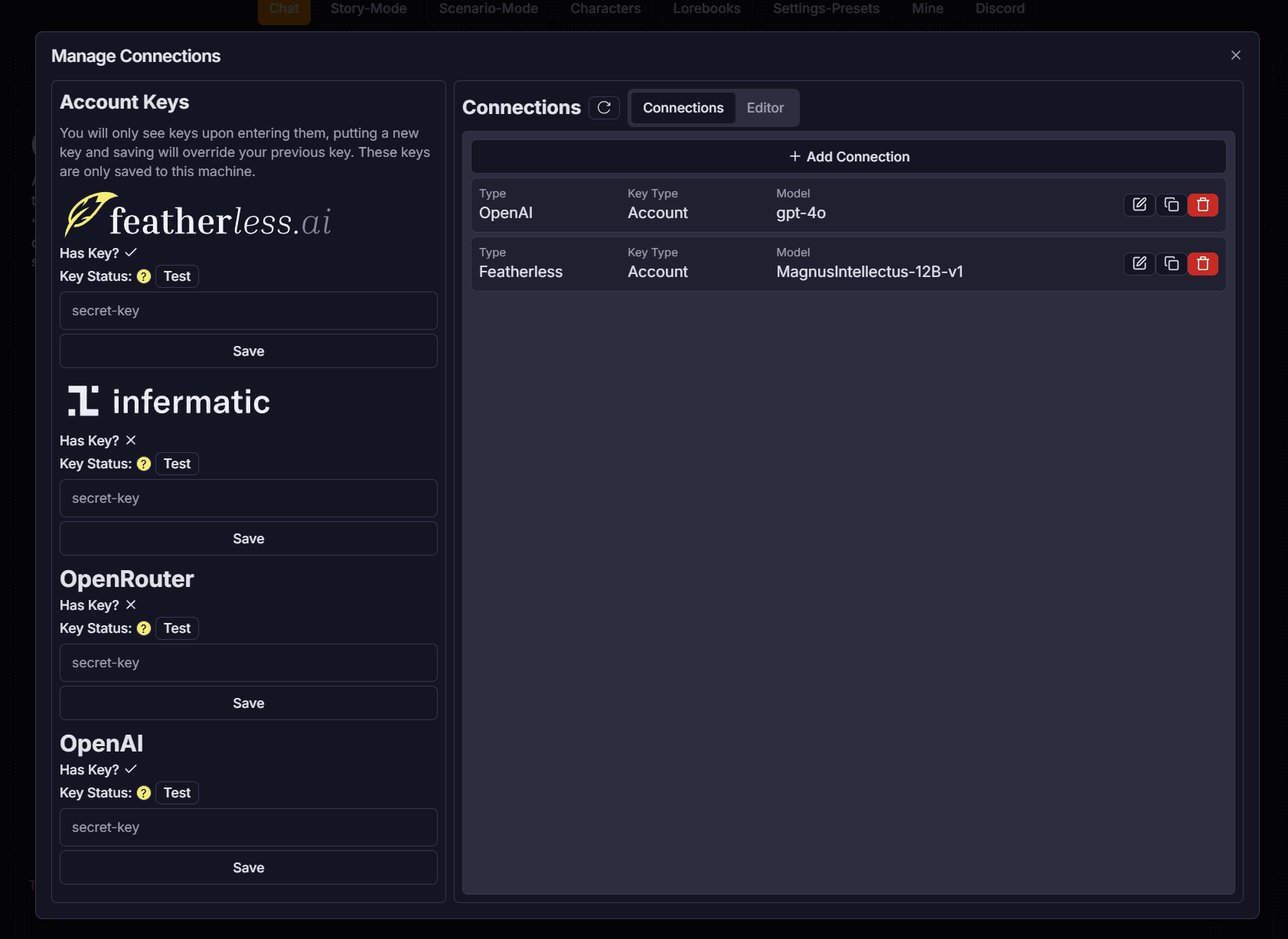Save the featherless secret key
Screen dimensions: 1288x939
pos(249,351)
